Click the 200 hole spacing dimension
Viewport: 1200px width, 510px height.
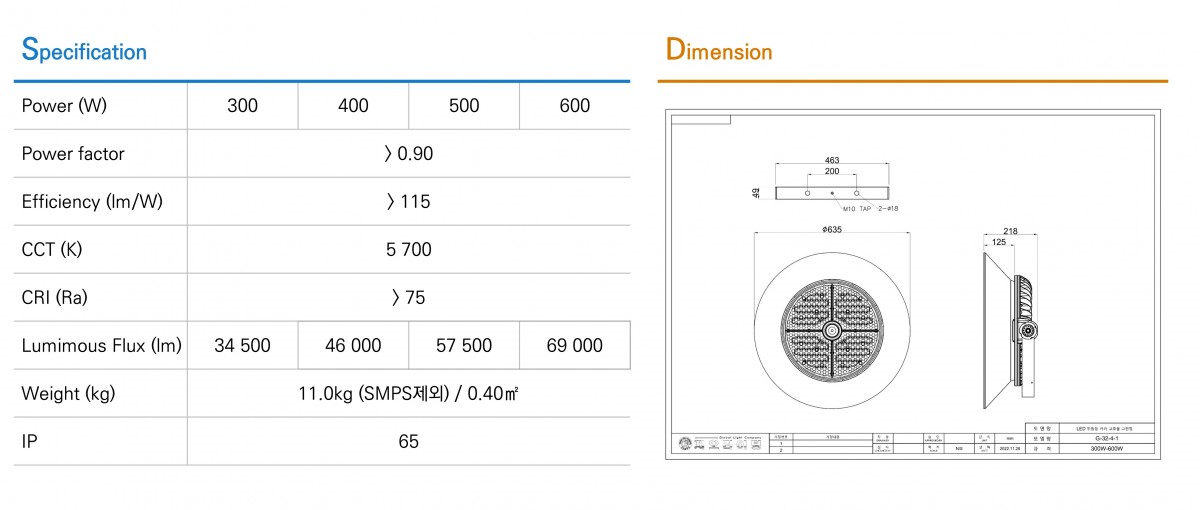click(x=831, y=171)
